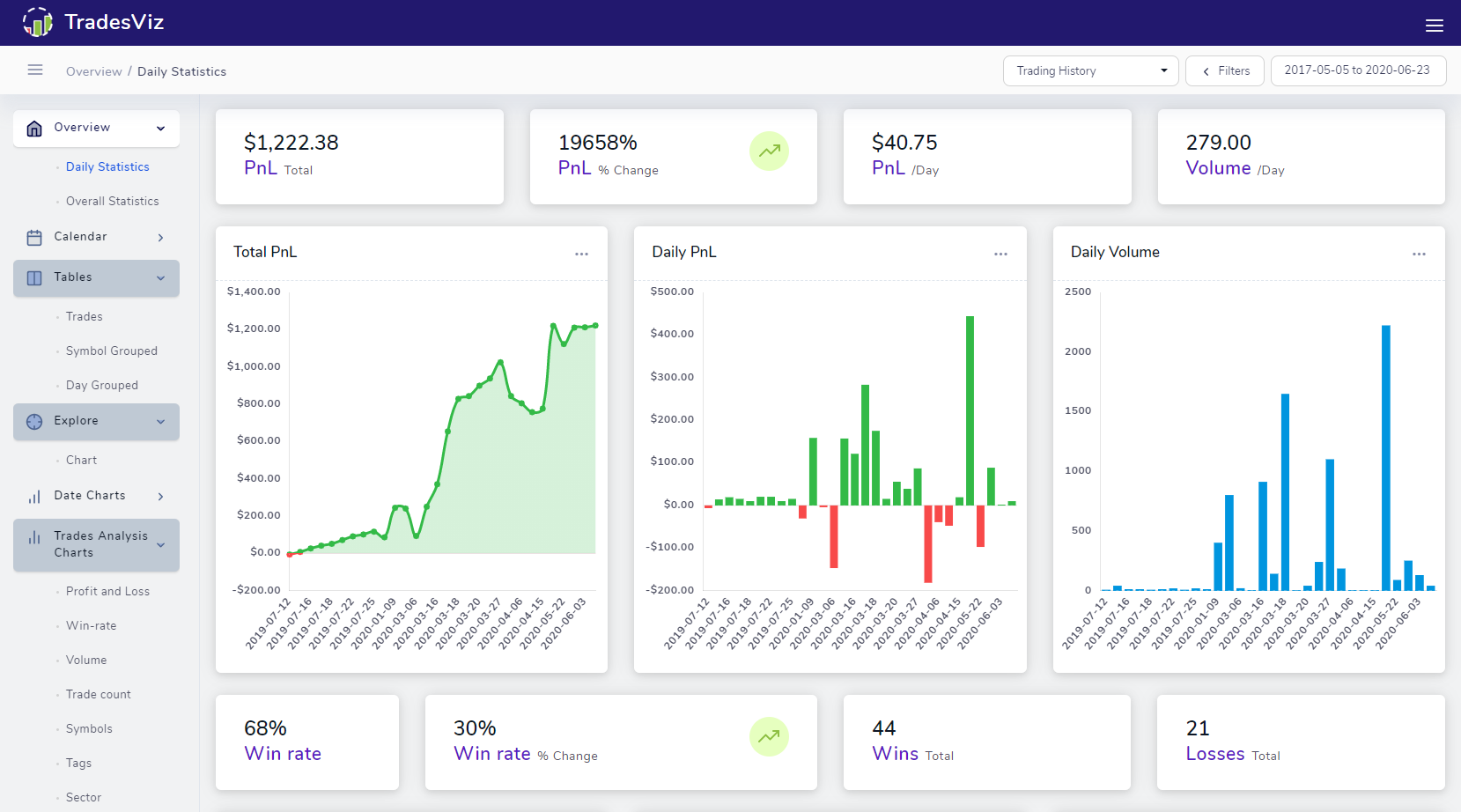The width and height of the screenshot is (1461, 812).
Task: Select the Calendar icon in sidebar
Action: (34, 236)
